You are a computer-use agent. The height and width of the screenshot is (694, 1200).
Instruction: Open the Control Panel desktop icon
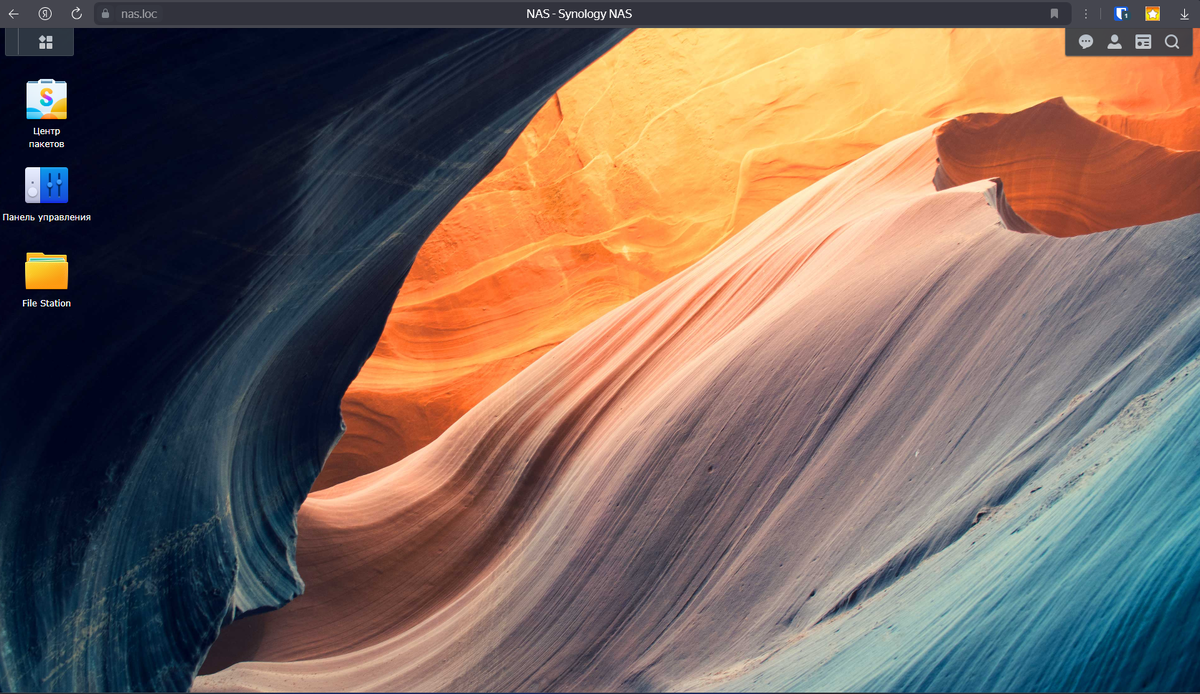(x=47, y=194)
